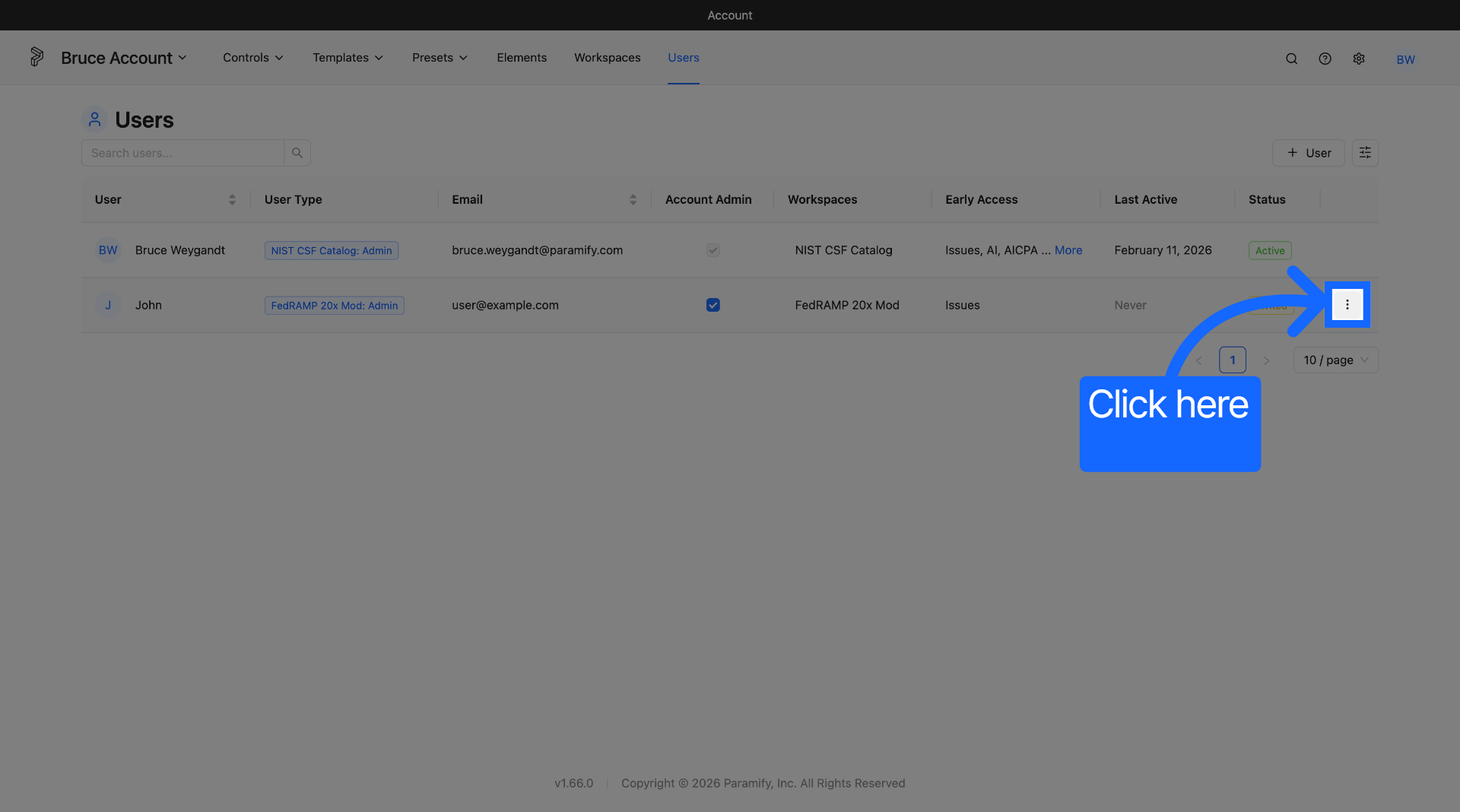Go to the previous page arrow
This screenshot has height=812, width=1460.
click(x=1199, y=360)
